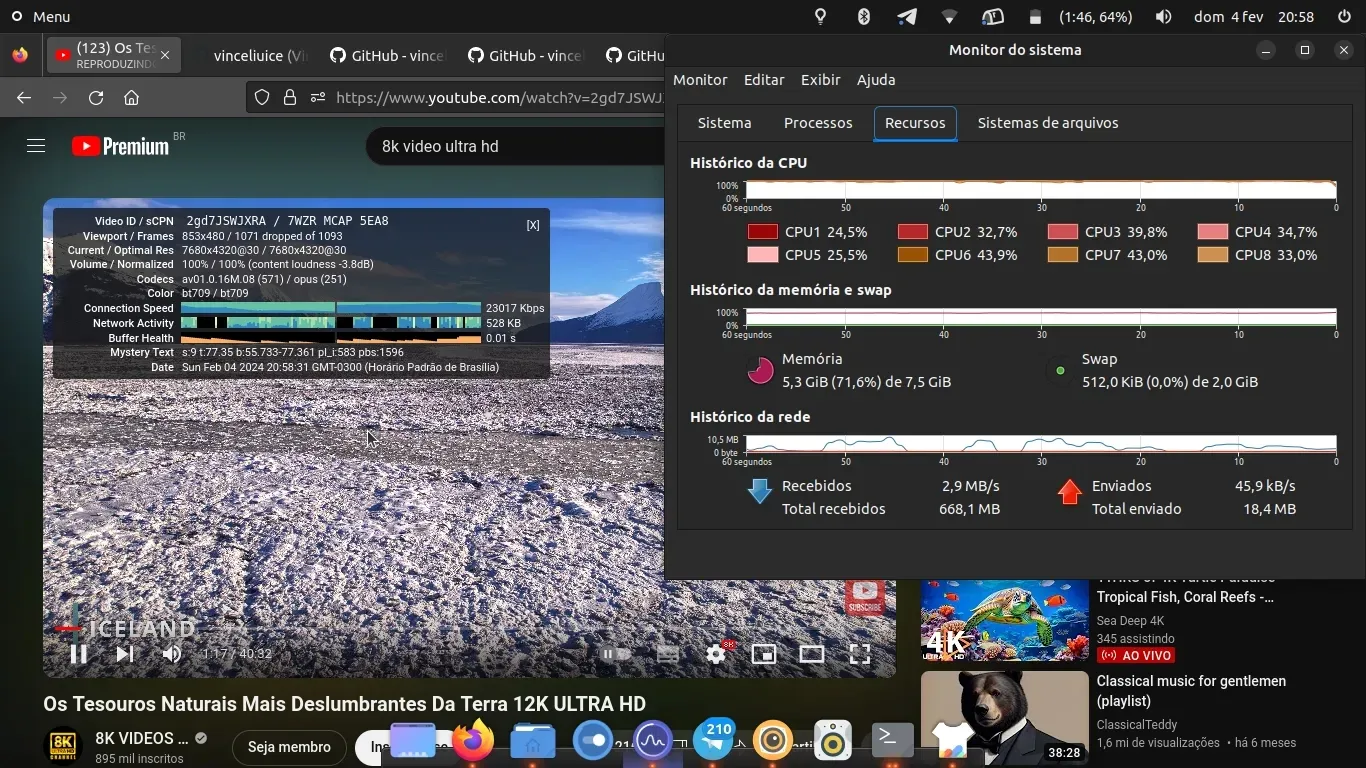Switch the player to theater mode
1366x768 pixels.
click(x=811, y=654)
